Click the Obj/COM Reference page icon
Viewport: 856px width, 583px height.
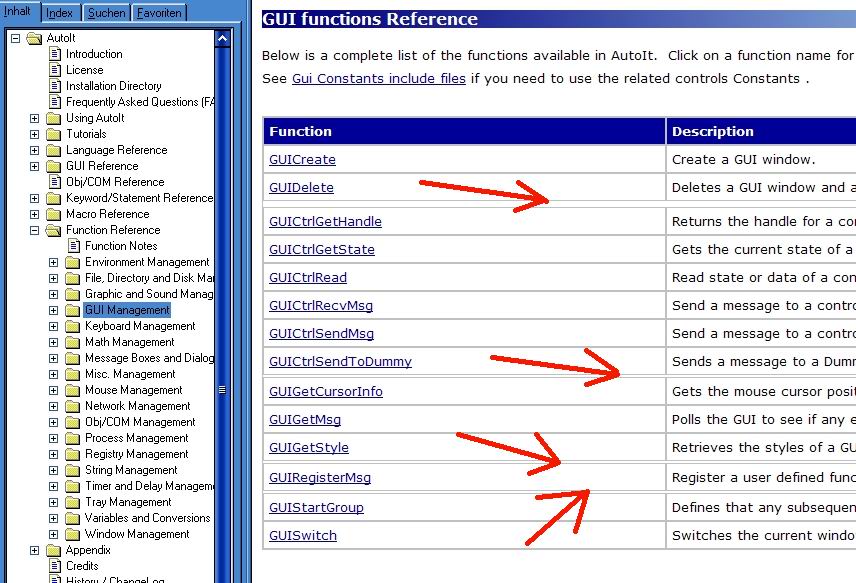[x=55, y=181]
